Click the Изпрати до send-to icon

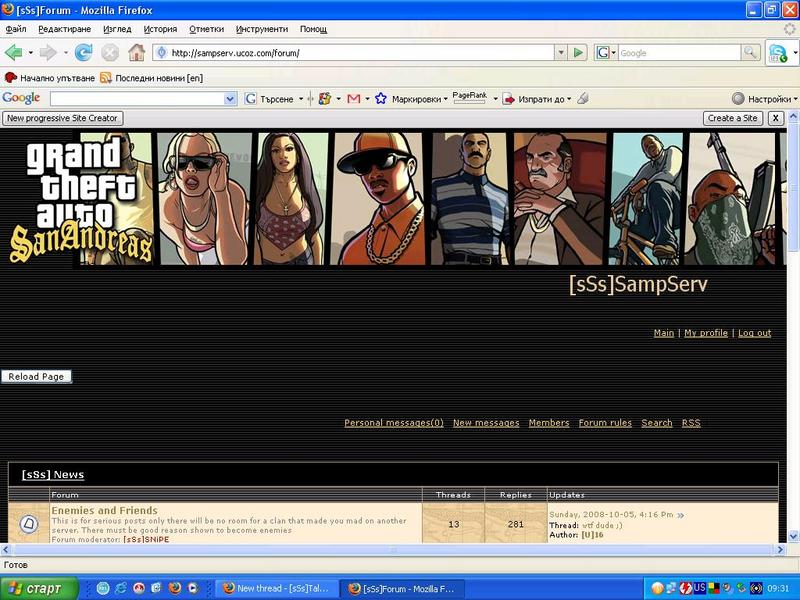coord(509,98)
